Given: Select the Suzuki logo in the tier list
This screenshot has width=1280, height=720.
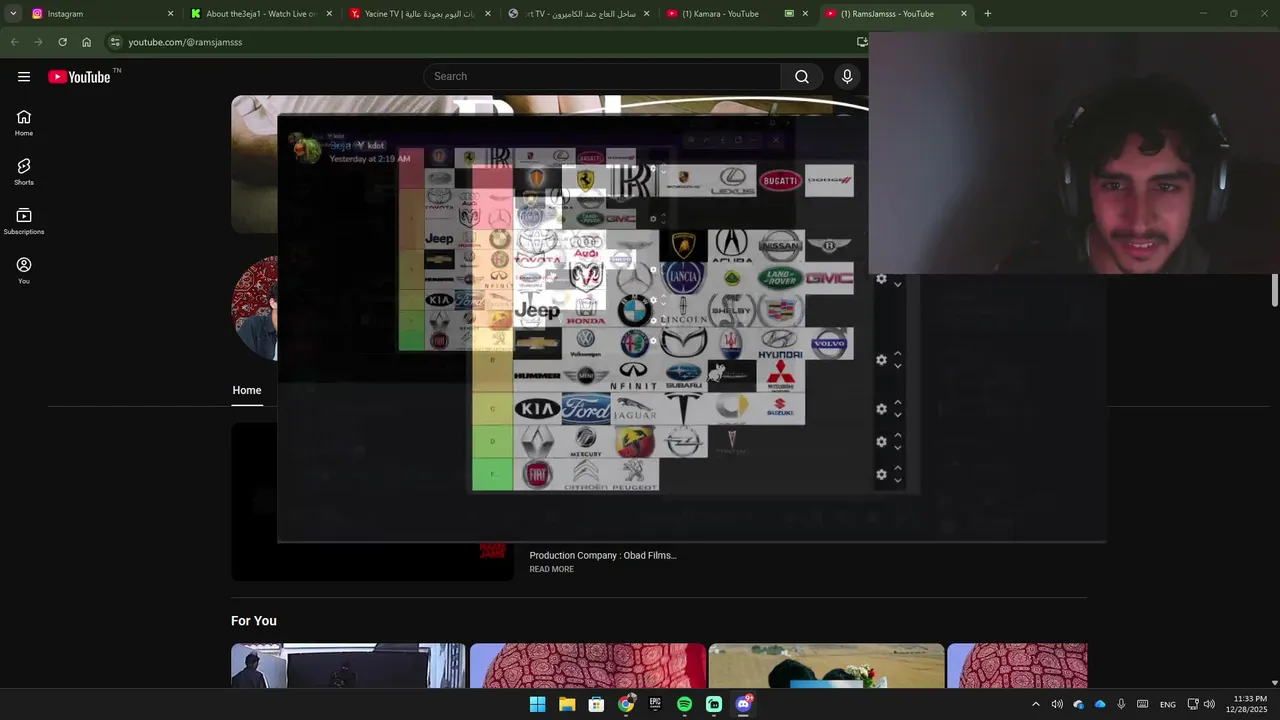Looking at the screenshot, I should click(x=780, y=408).
